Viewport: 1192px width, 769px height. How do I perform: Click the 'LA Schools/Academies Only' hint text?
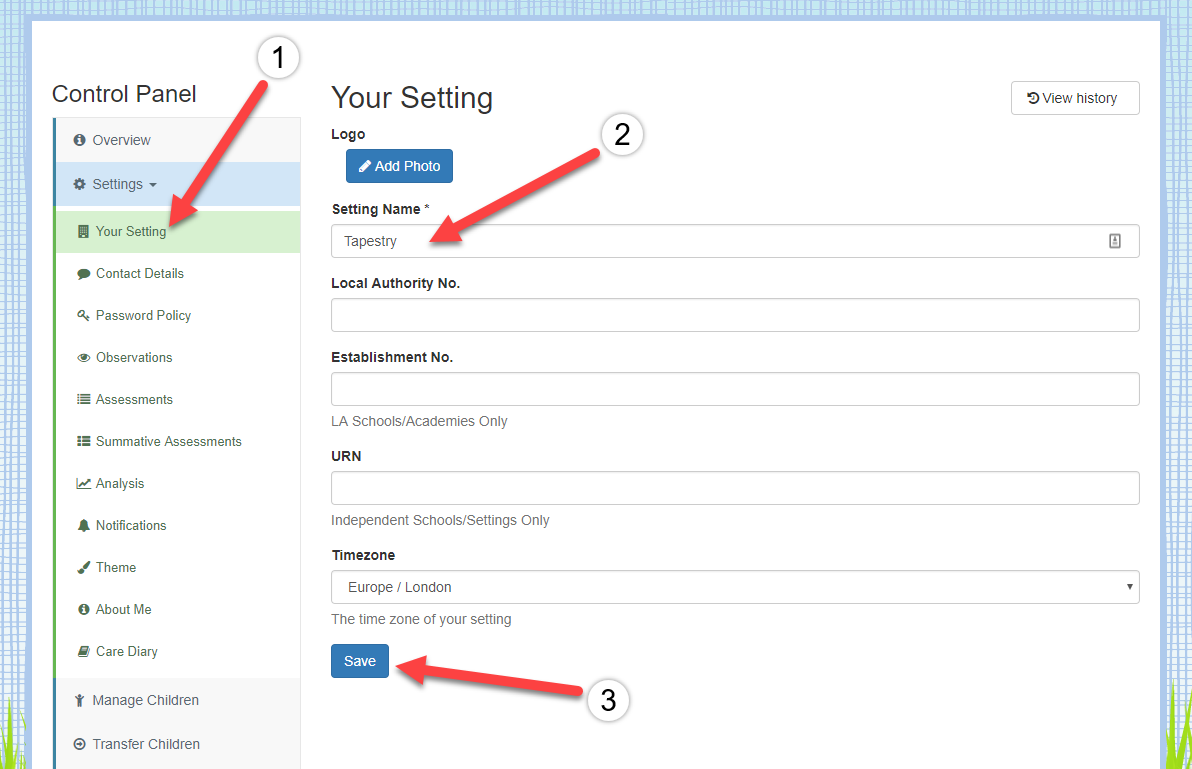point(419,421)
